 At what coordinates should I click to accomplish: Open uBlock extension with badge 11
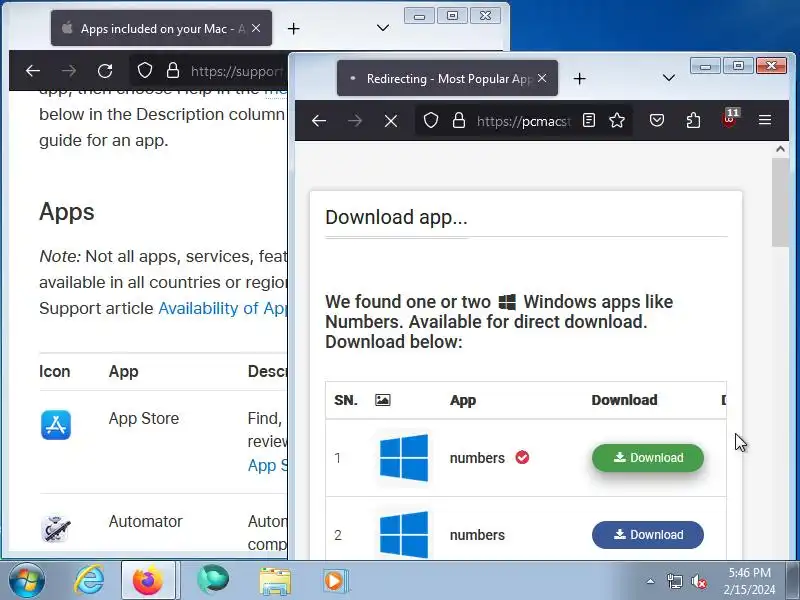[730, 119]
